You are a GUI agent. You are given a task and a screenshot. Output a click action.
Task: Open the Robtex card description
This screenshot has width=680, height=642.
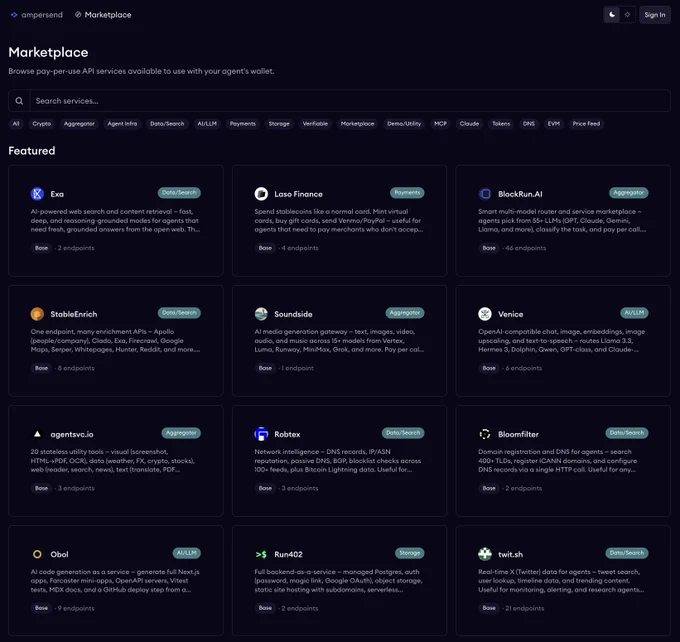point(337,461)
